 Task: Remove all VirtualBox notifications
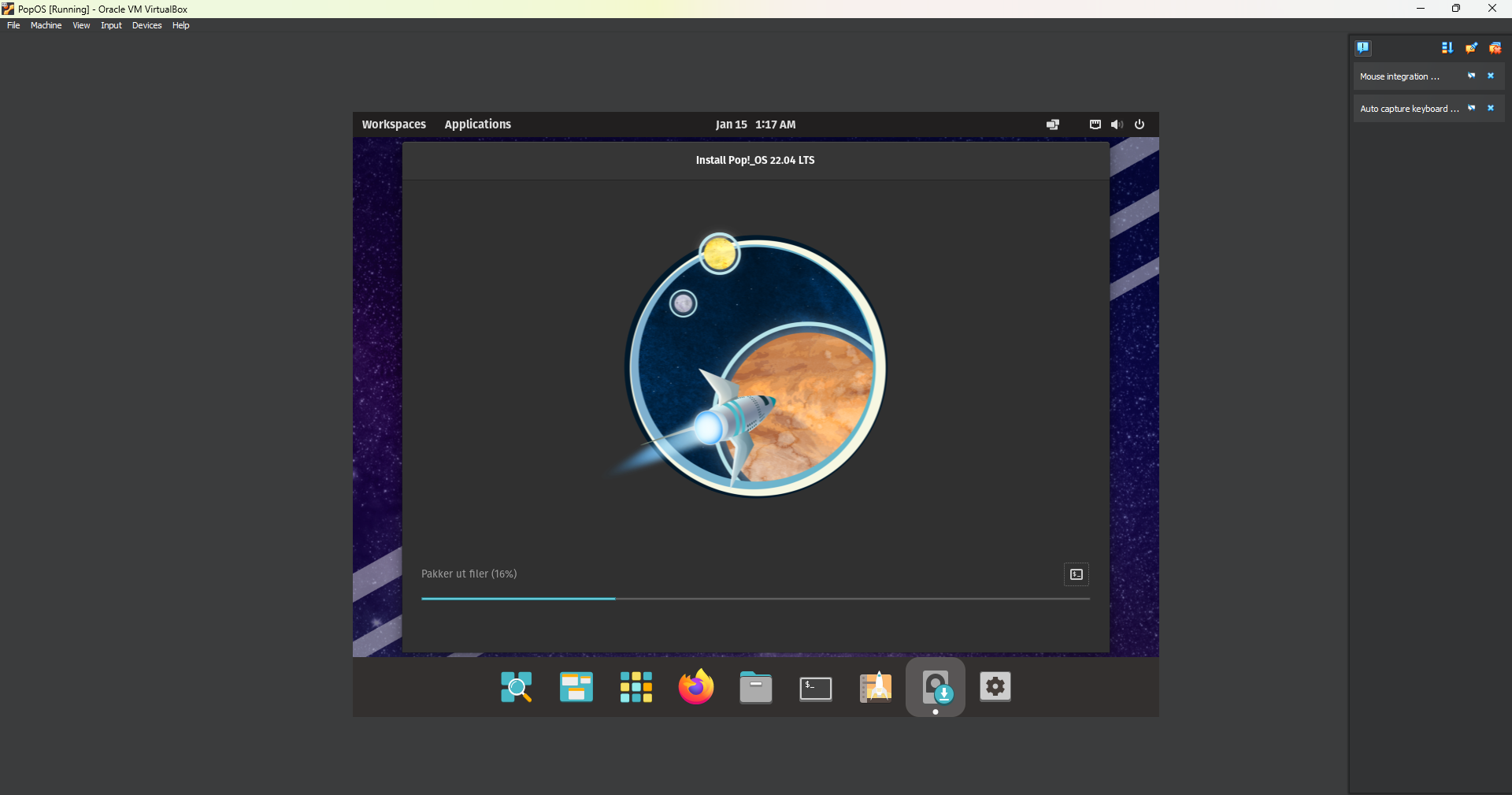(1495, 48)
